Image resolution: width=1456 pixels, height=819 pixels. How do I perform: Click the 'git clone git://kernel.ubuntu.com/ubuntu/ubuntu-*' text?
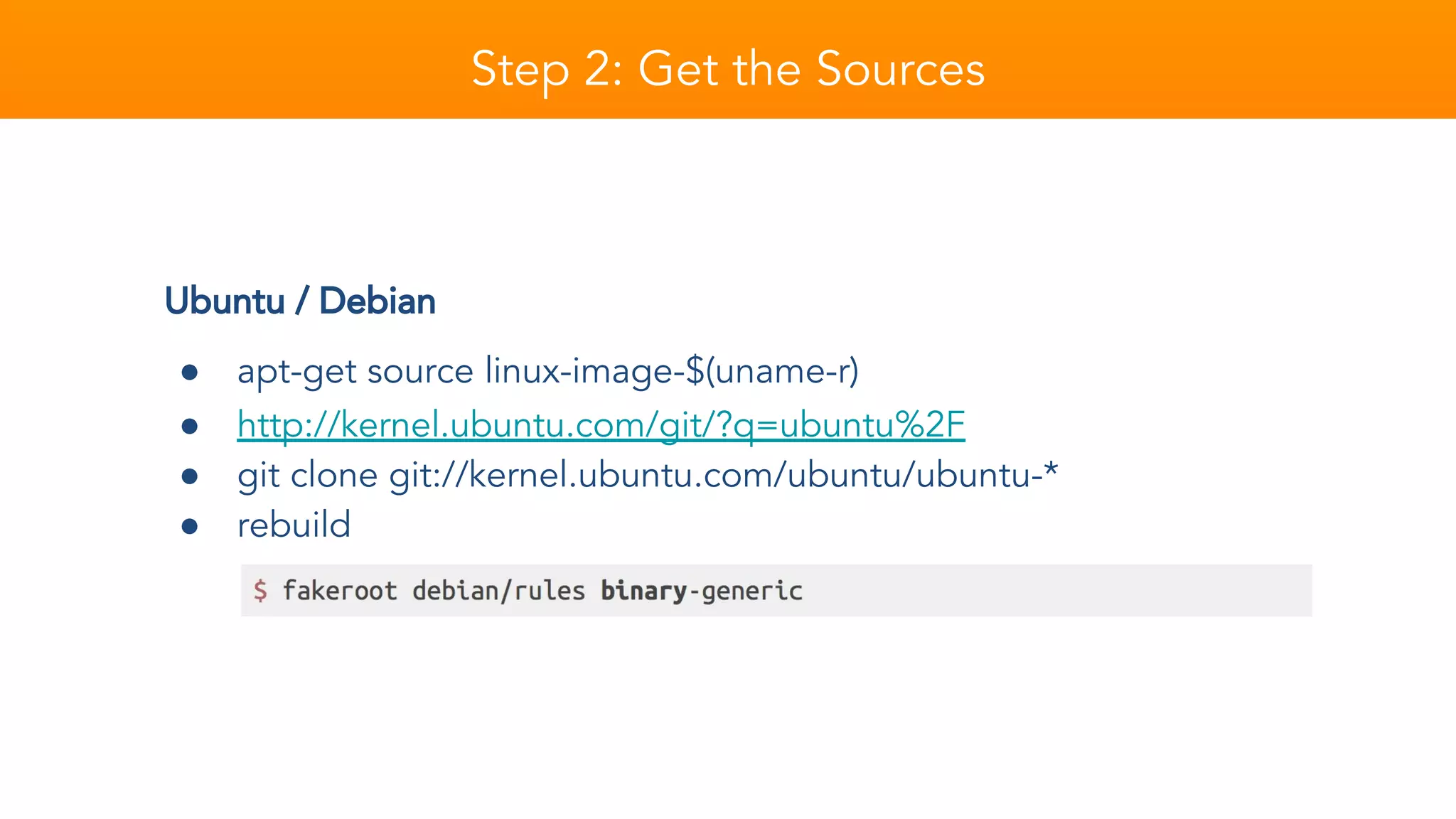(648, 475)
